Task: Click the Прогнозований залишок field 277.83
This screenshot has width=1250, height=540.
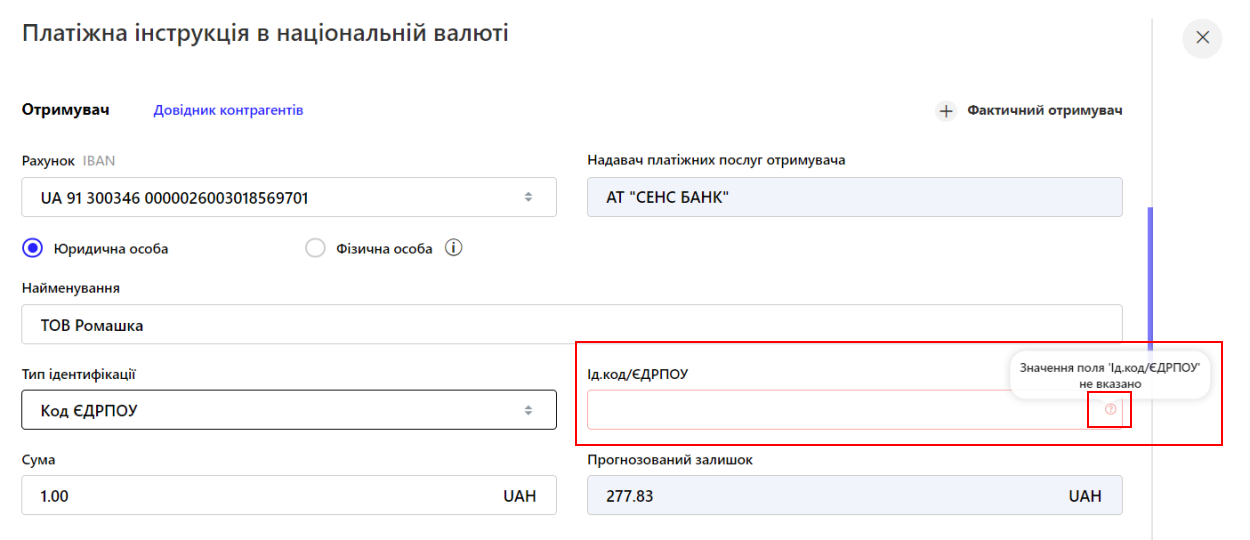Action: [855, 495]
